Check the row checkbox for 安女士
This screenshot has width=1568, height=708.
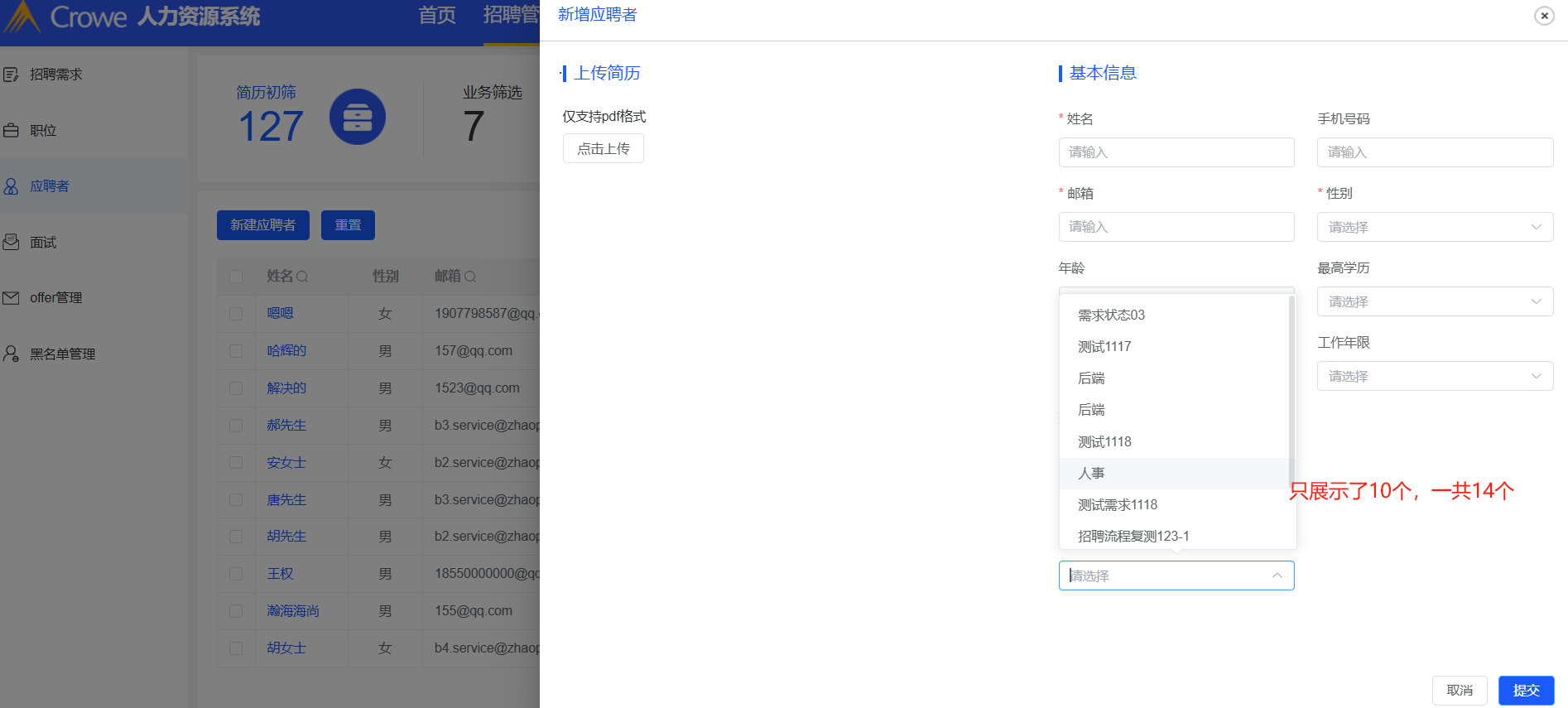[236, 463]
